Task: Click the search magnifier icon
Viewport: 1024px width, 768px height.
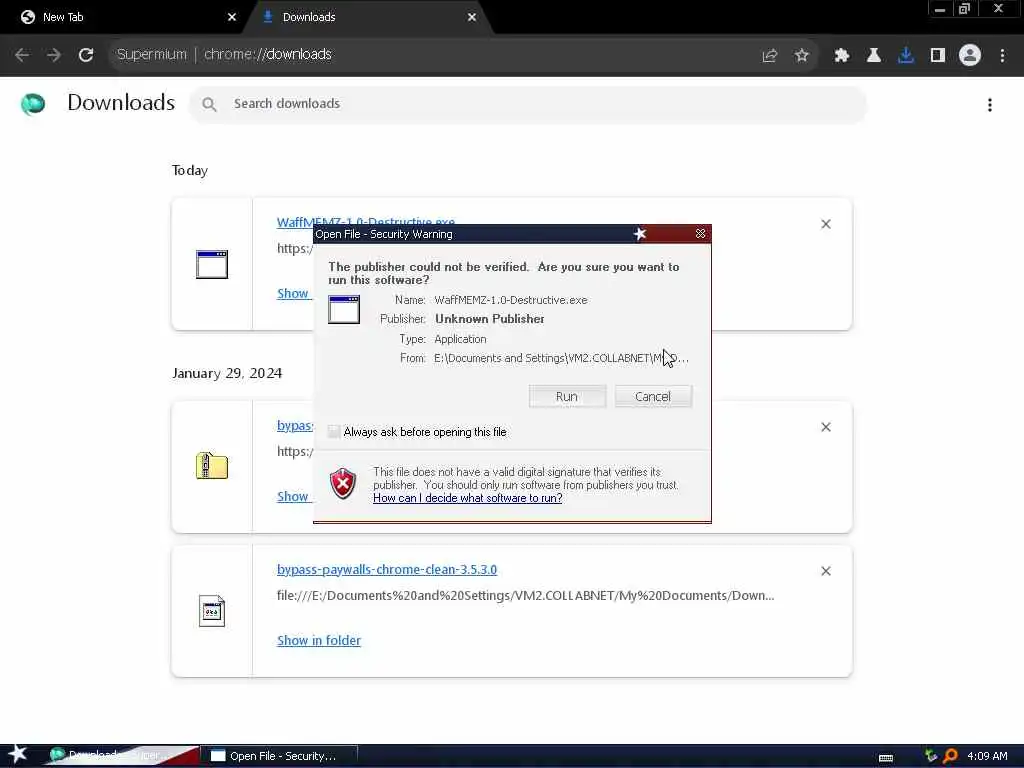Action: point(209,104)
